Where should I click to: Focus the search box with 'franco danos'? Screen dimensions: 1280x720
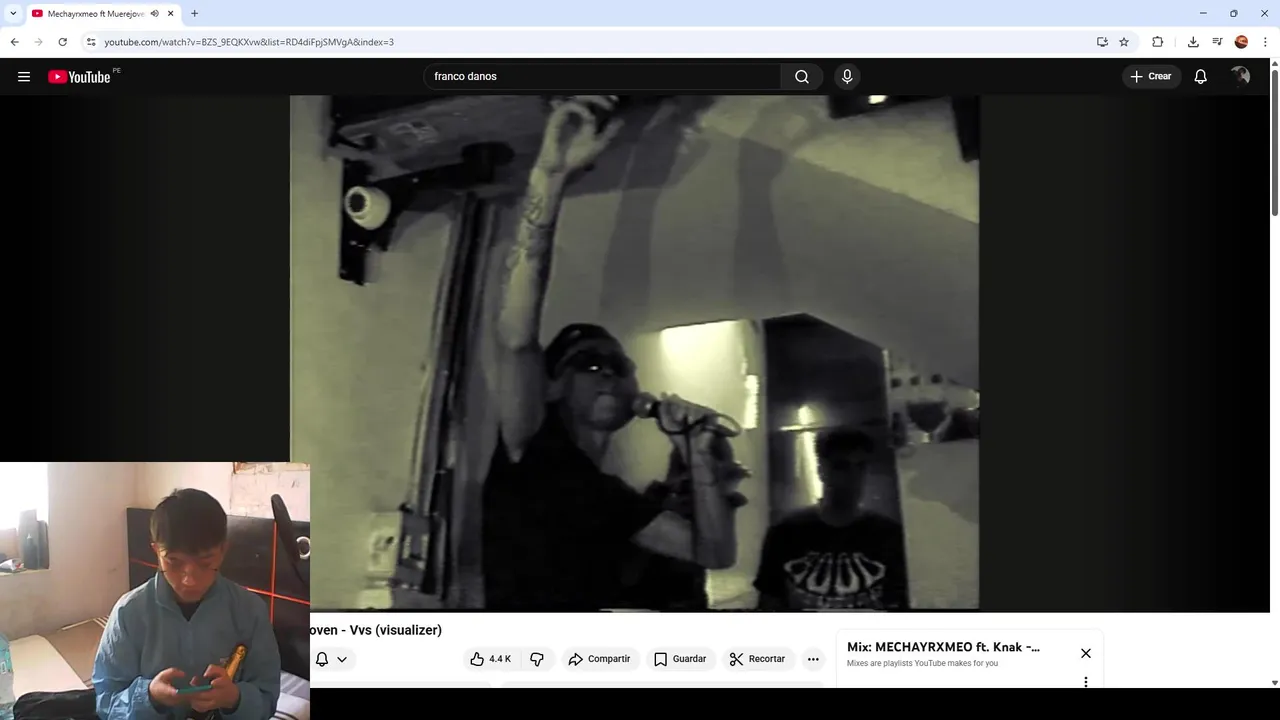(x=602, y=76)
